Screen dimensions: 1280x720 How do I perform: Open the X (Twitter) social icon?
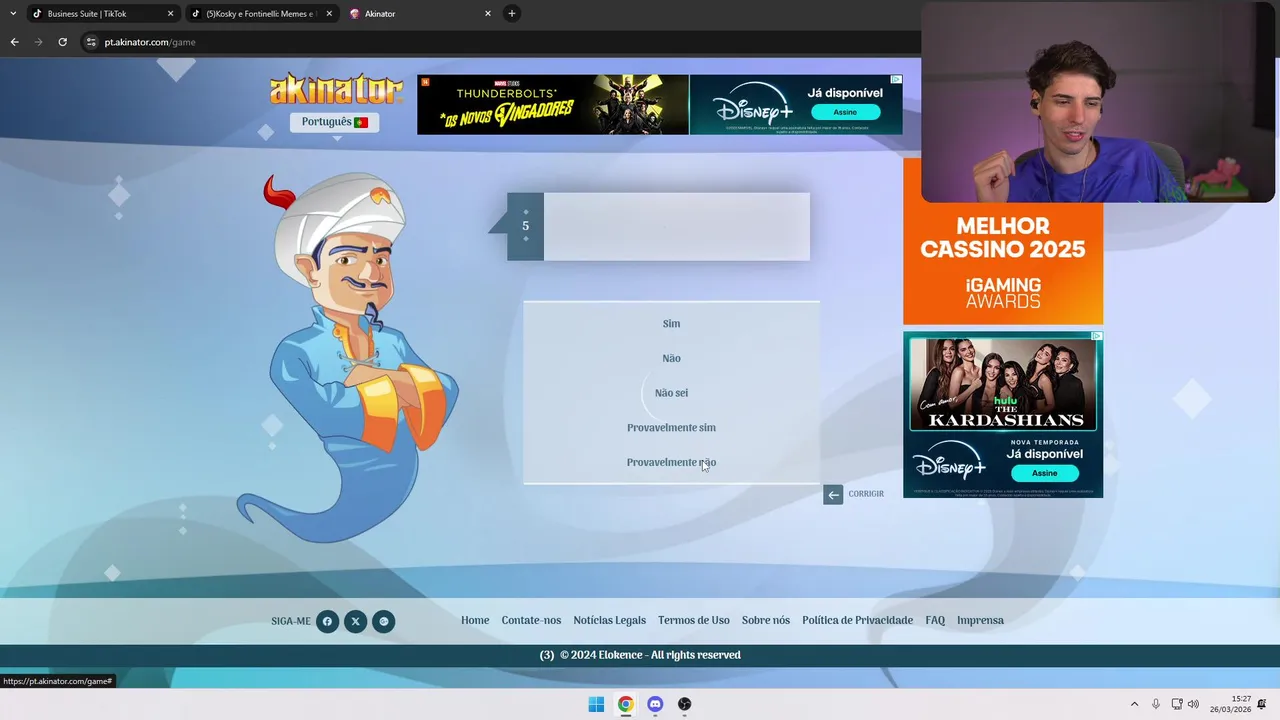(355, 621)
